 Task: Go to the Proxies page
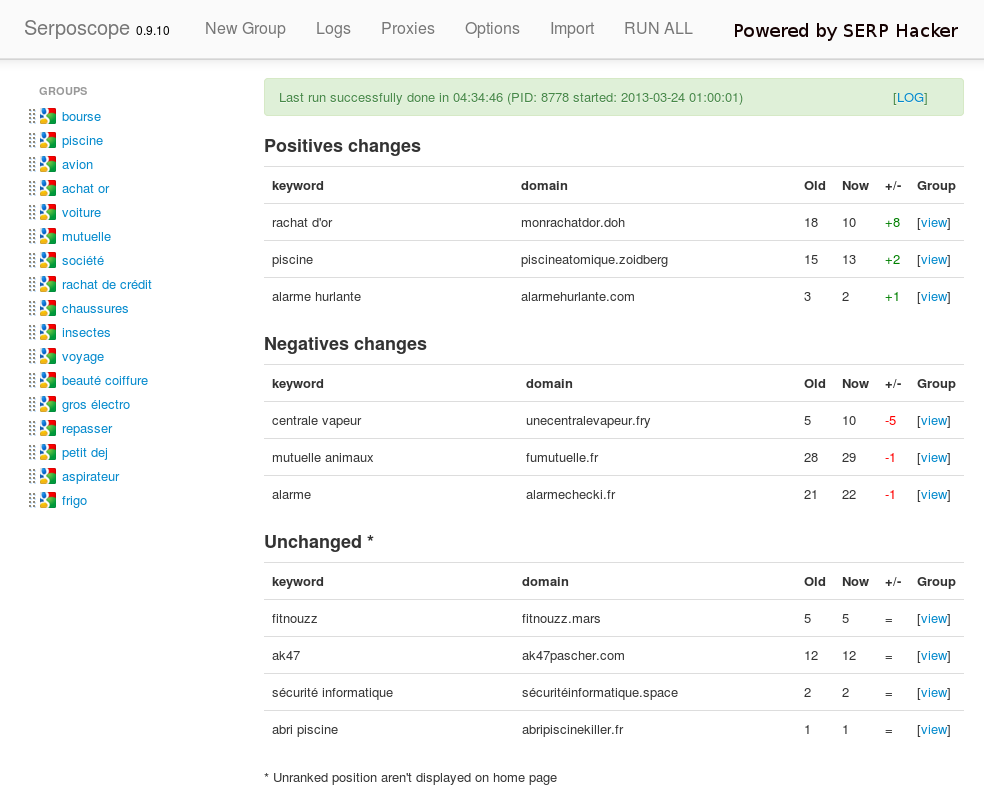click(408, 28)
